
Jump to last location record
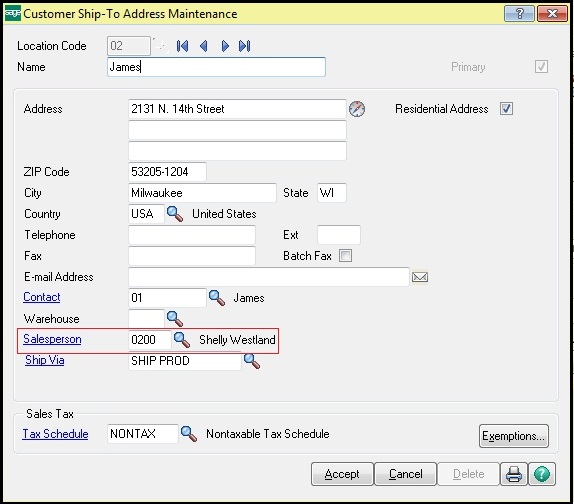[x=245, y=46]
